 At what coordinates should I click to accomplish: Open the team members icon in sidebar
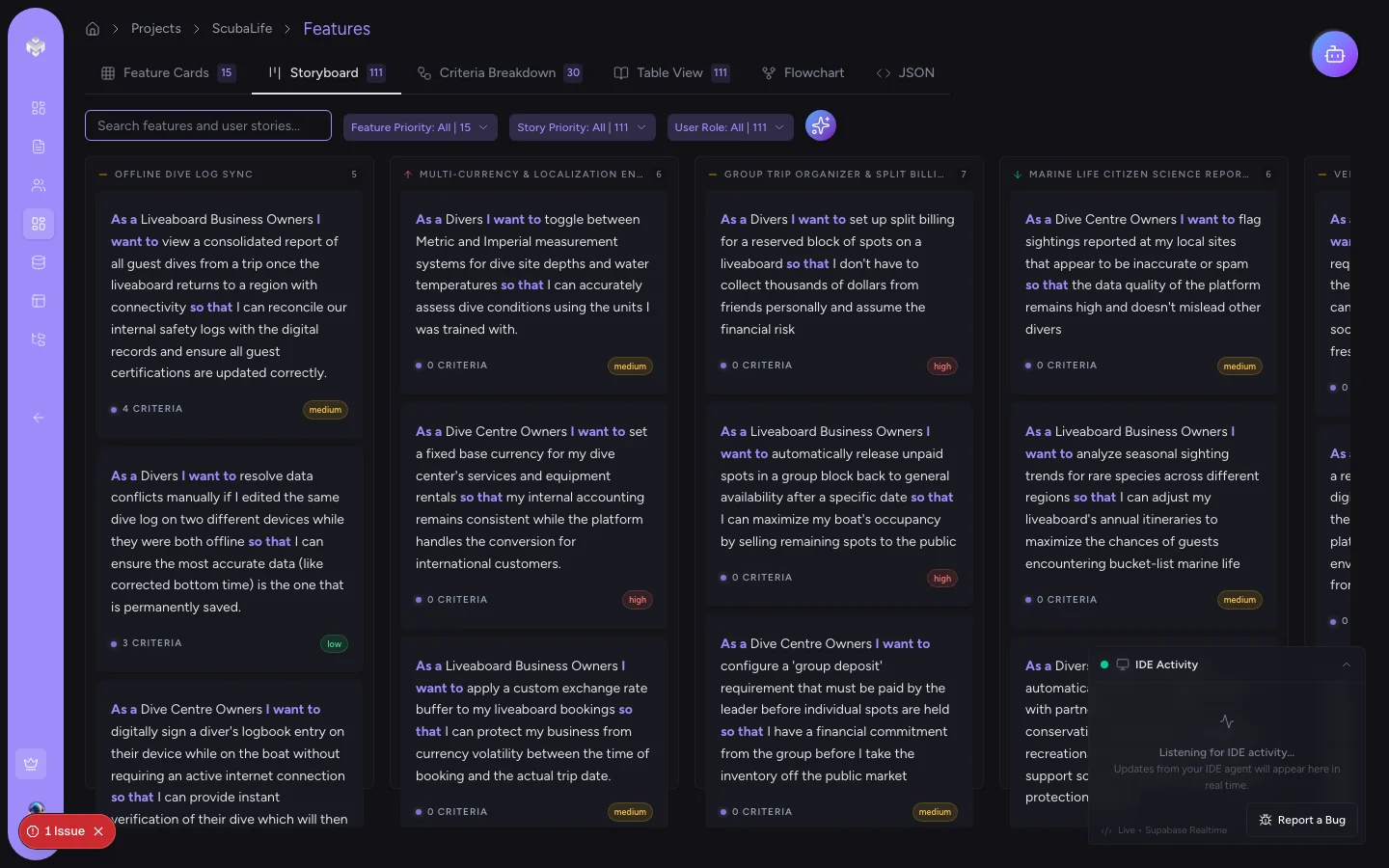(39, 185)
